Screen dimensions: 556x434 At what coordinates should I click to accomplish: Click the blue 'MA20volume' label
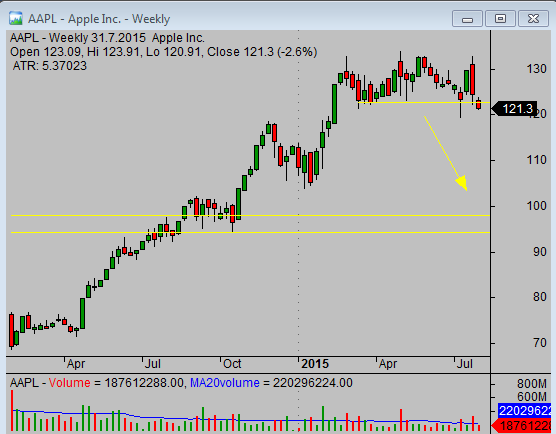[x=225, y=383]
